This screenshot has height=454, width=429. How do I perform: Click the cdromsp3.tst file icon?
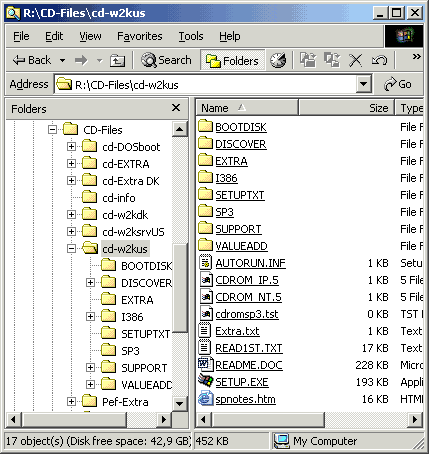[x=206, y=313]
